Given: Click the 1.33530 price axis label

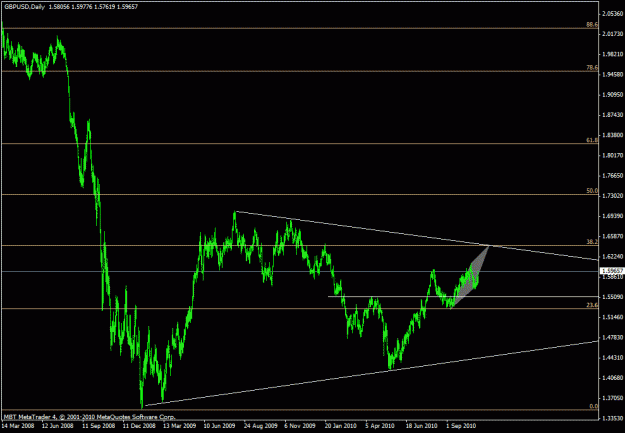Looking at the screenshot, I should [613, 418].
